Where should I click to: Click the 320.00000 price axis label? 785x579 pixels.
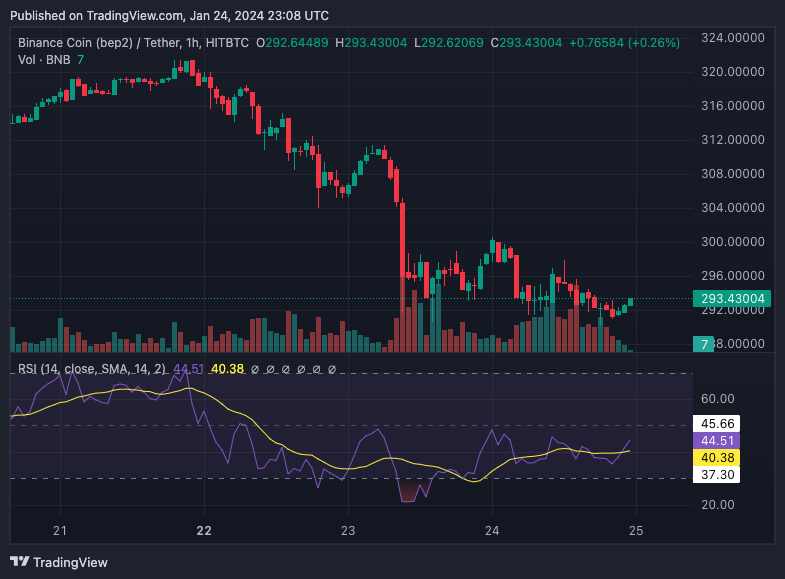click(x=732, y=72)
